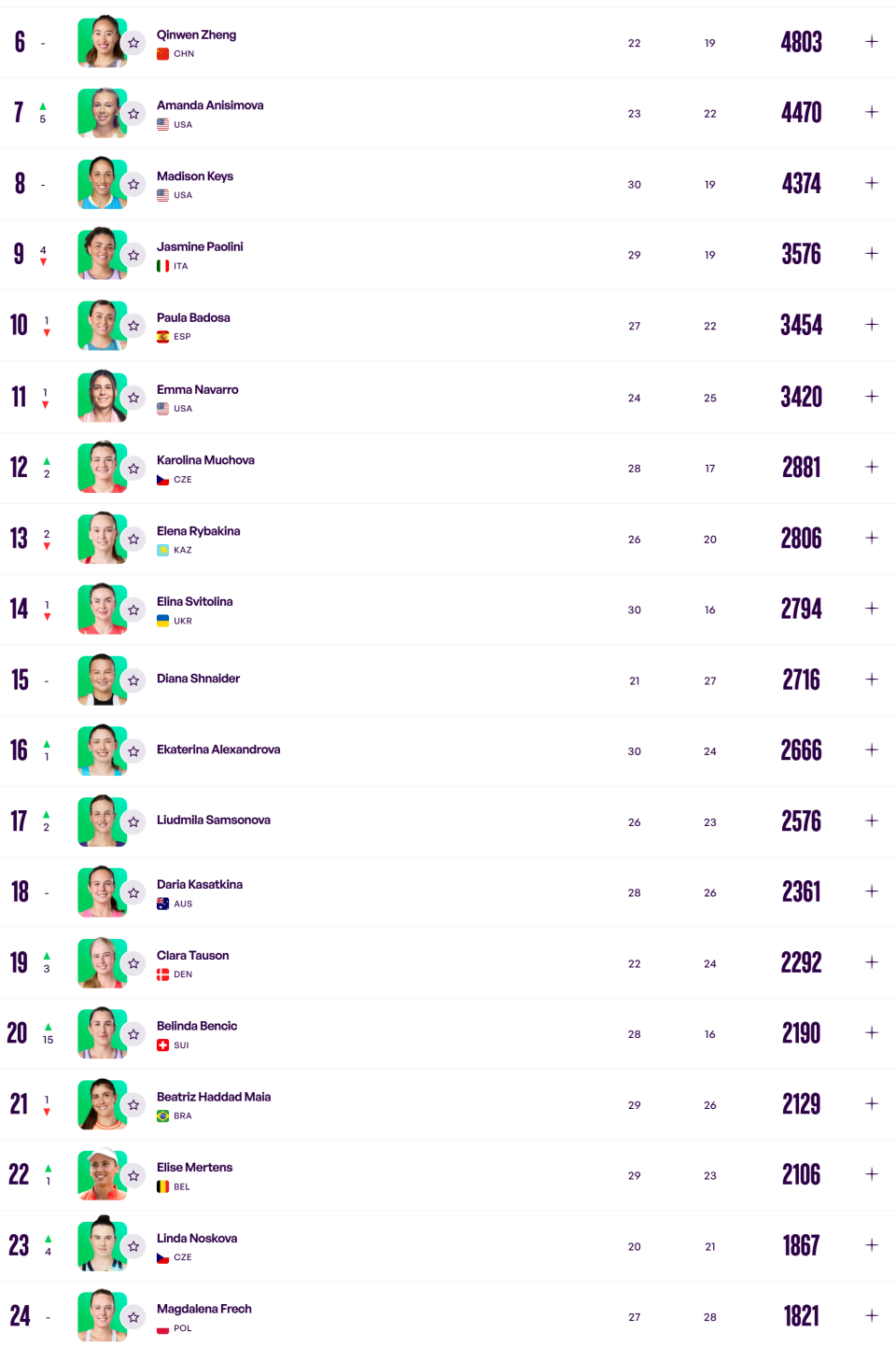
Task: Click the star icon next to Paula Badosa
Action: (133, 326)
